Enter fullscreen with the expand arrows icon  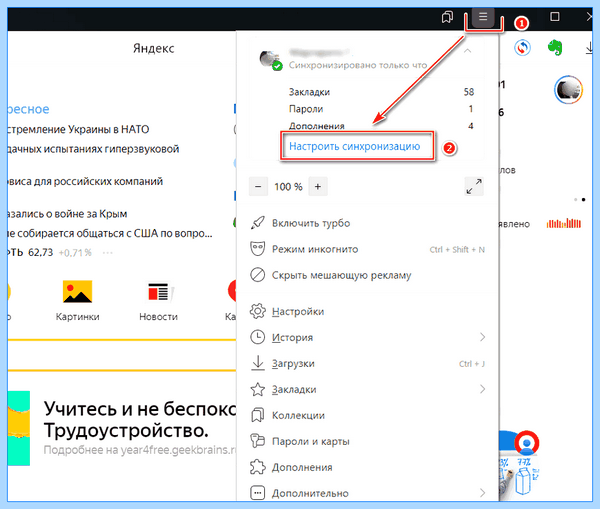coord(474,186)
